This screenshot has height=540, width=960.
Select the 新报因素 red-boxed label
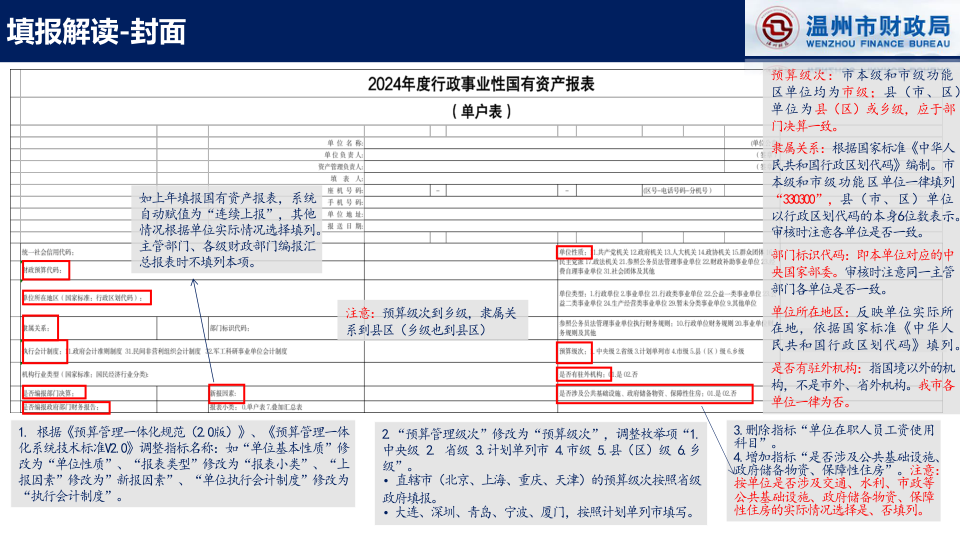tap(226, 393)
